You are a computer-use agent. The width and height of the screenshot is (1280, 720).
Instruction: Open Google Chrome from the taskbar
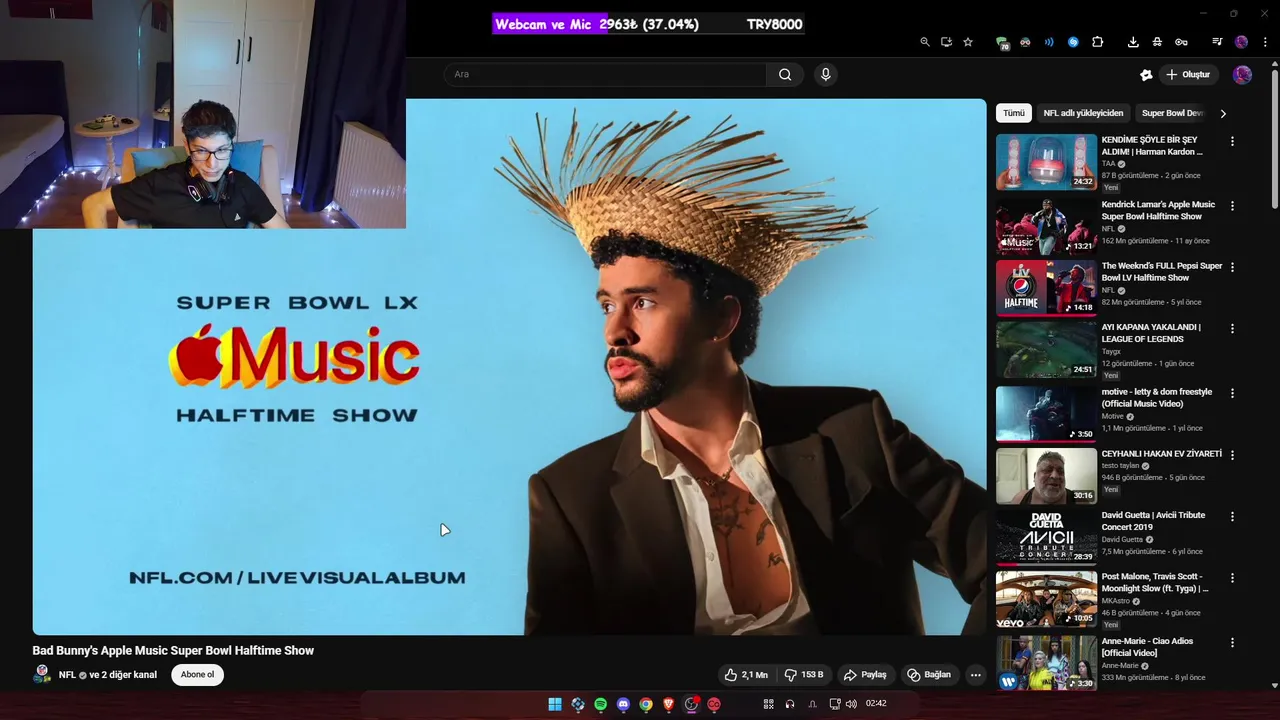click(646, 704)
